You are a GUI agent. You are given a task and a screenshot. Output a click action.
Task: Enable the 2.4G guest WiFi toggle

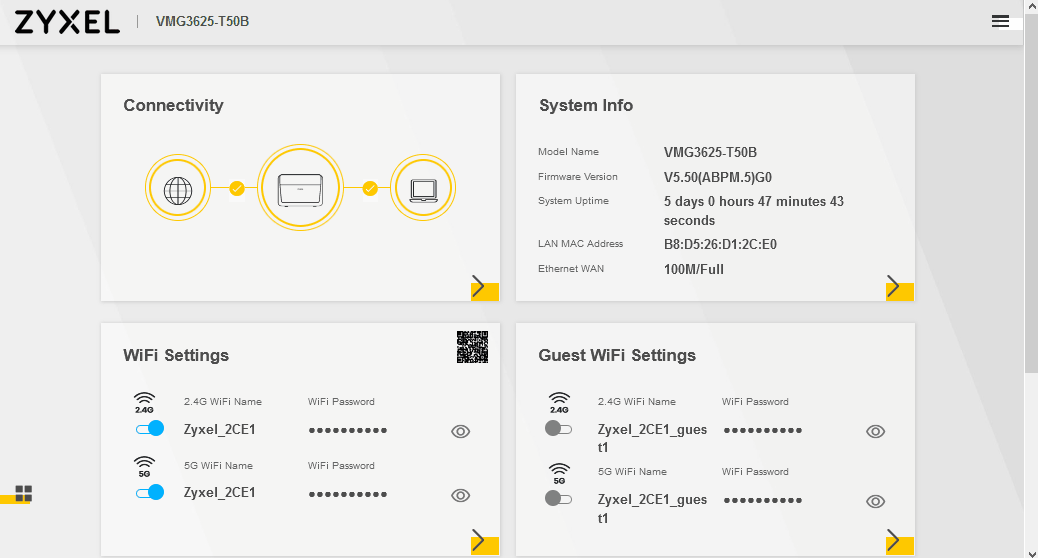click(x=558, y=428)
